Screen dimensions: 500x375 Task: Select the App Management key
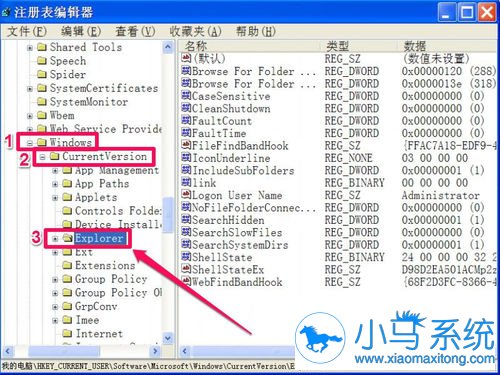[117, 171]
